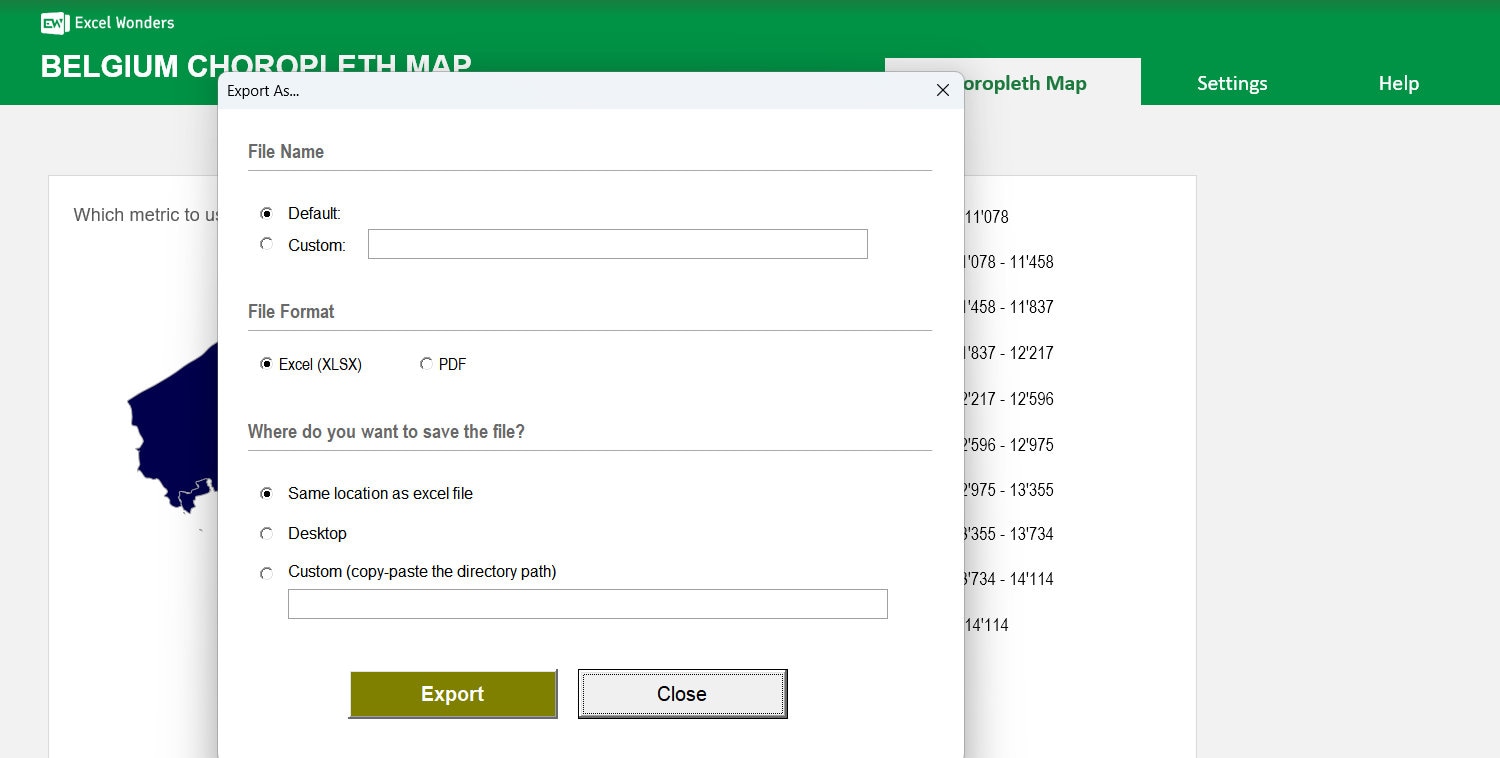The height and width of the screenshot is (758, 1500).
Task: Click the custom directory path input field
Action: 588,603
